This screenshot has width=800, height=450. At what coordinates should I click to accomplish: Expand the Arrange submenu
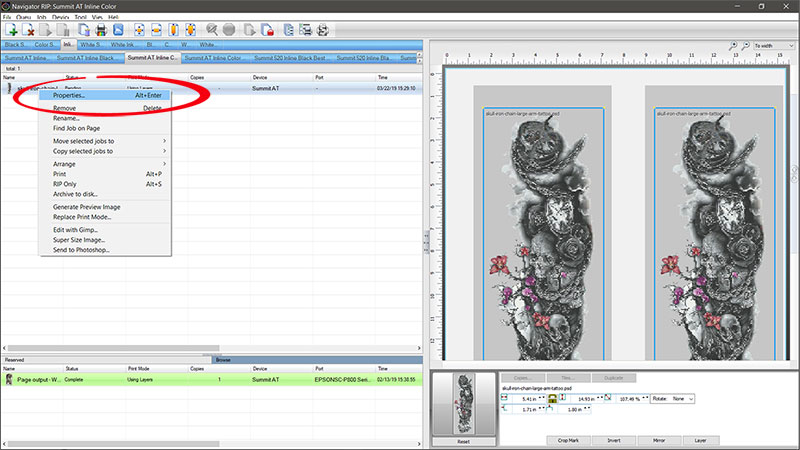tap(106, 164)
